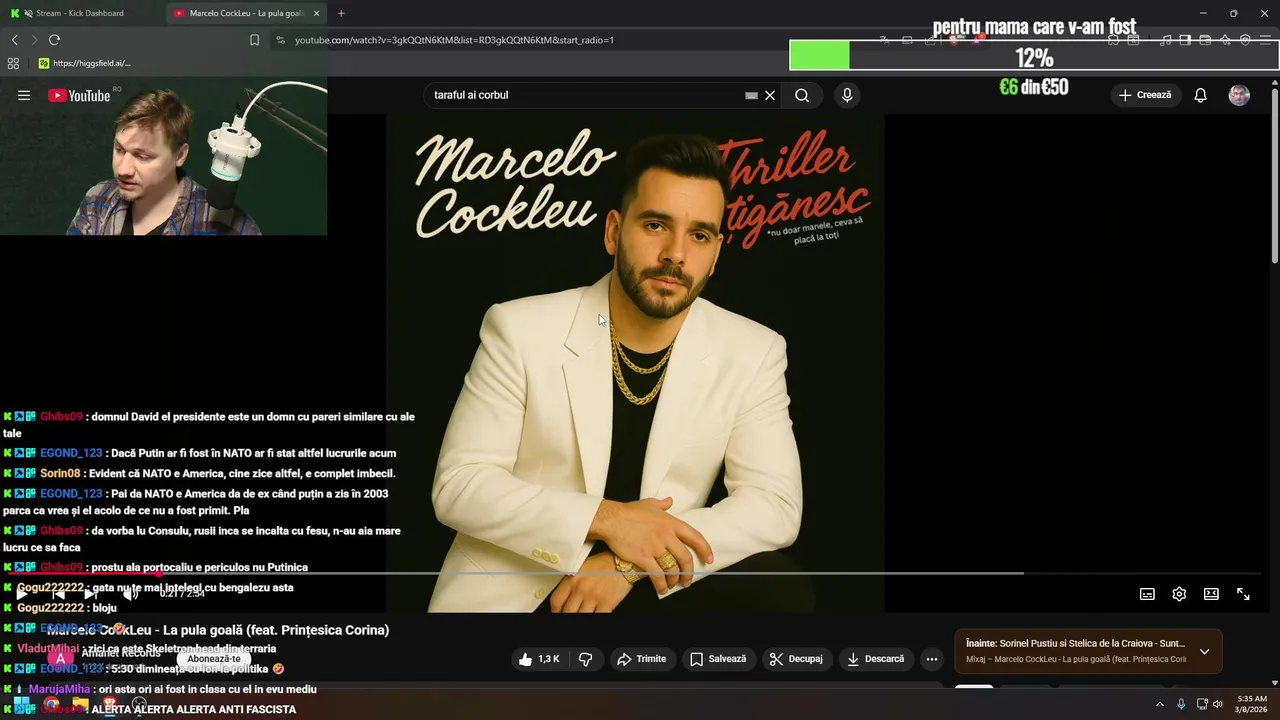1280x720 pixels.
Task: Go back in browser history
Action: click(x=15, y=40)
